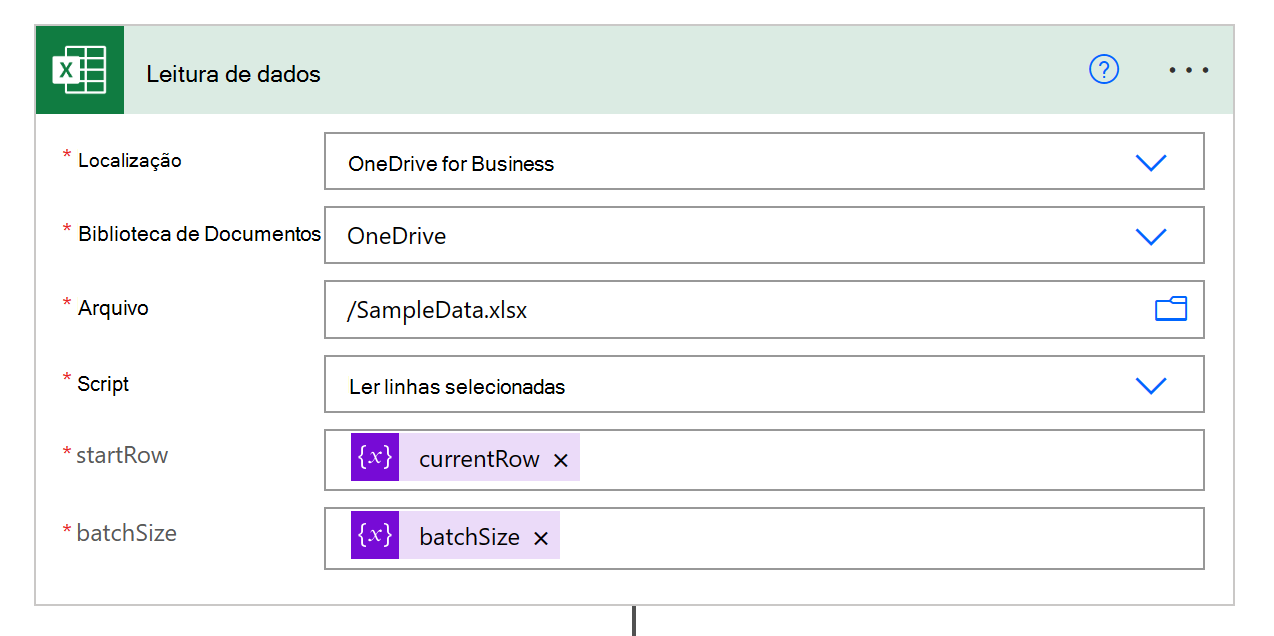
Task: Click the Leitura de dados card title
Action: pos(233,74)
